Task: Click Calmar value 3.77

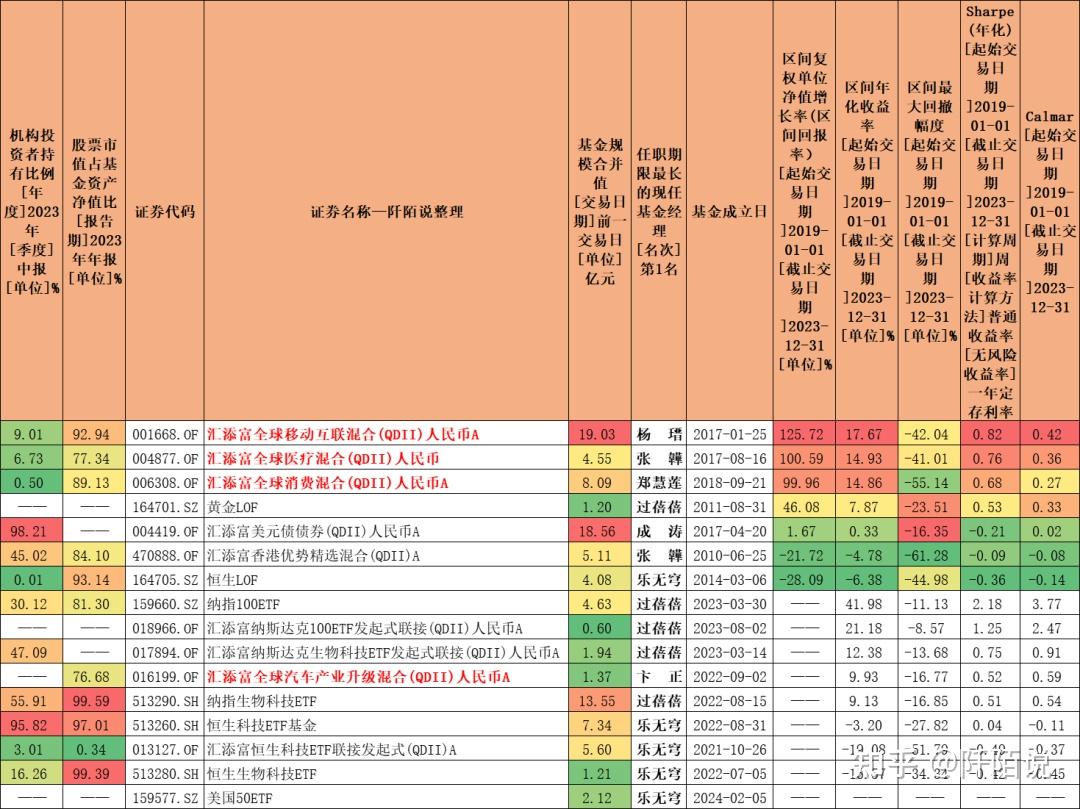Action: [x=1048, y=604]
